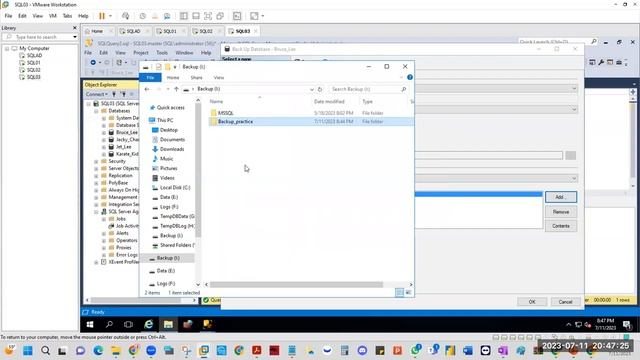Switch to the SQLAD VM tab
The width and height of the screenshot is (640, 360).
point(133,31)
